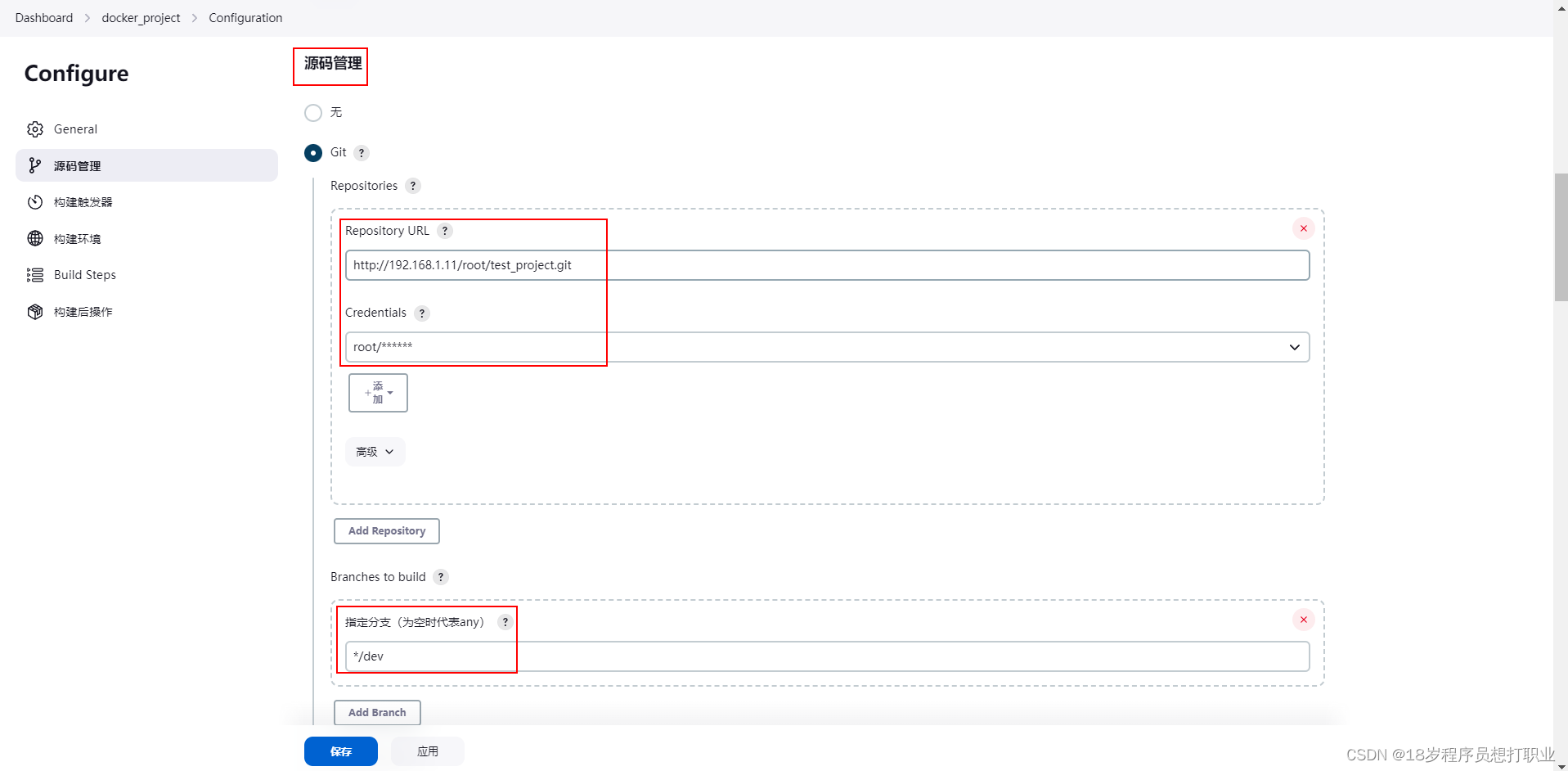
Task: Open help for Git option
Action: [362, 153]
